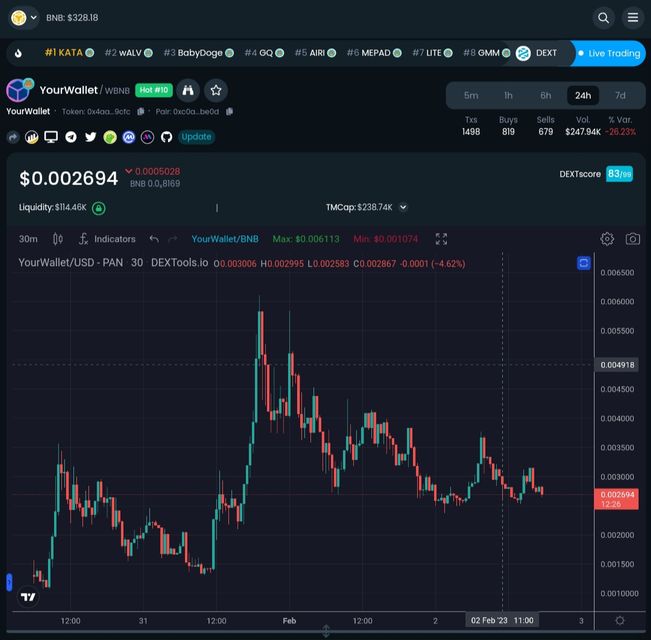Click the Max: $0.006113 label

tap(306, 239)
